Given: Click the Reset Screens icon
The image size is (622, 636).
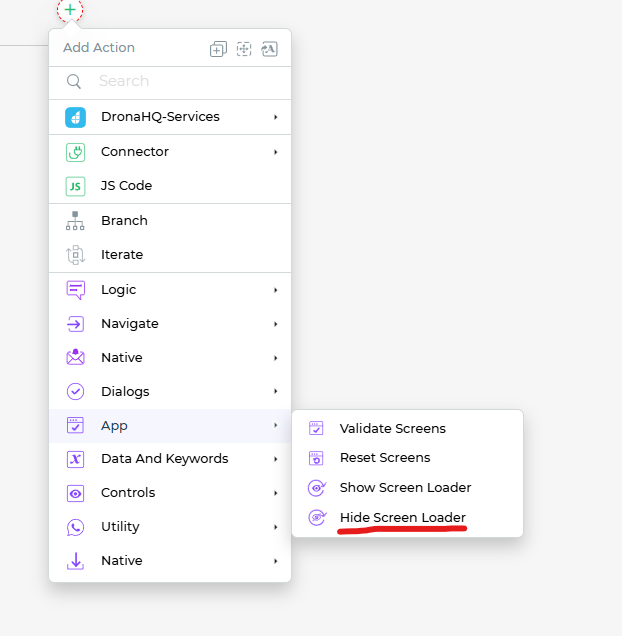Looking at the screenshot, I should tap(316, 458).
